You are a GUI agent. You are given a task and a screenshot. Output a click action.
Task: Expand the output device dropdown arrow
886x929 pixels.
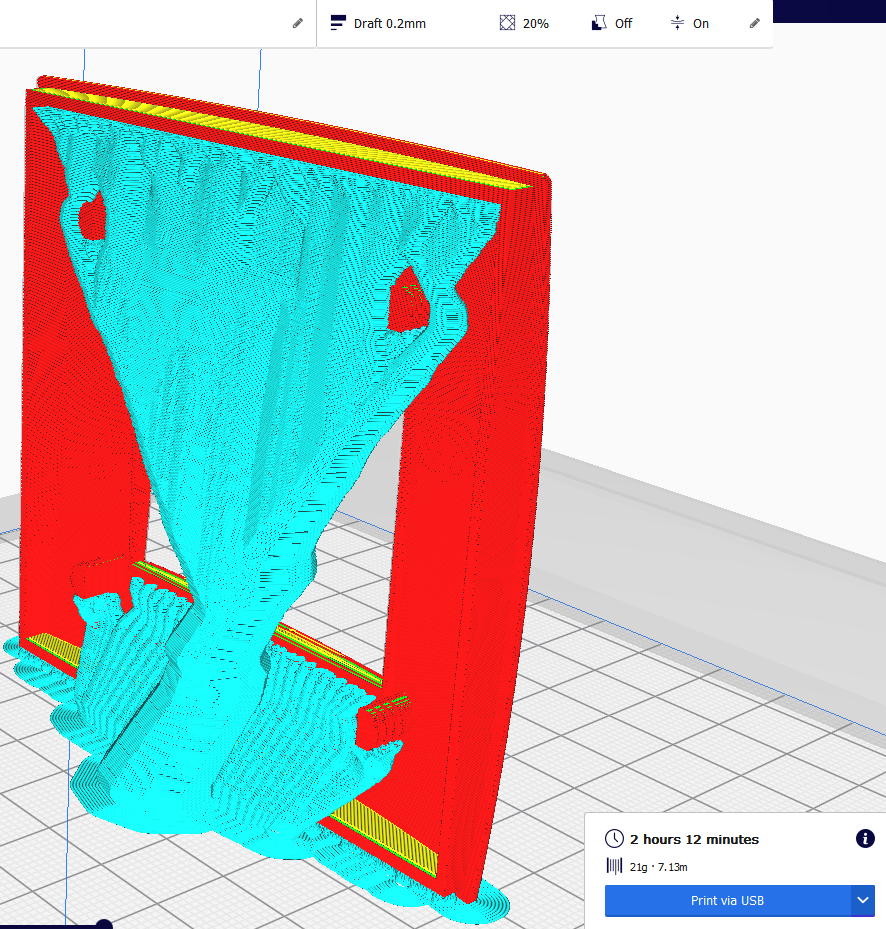tap(863, 901)
